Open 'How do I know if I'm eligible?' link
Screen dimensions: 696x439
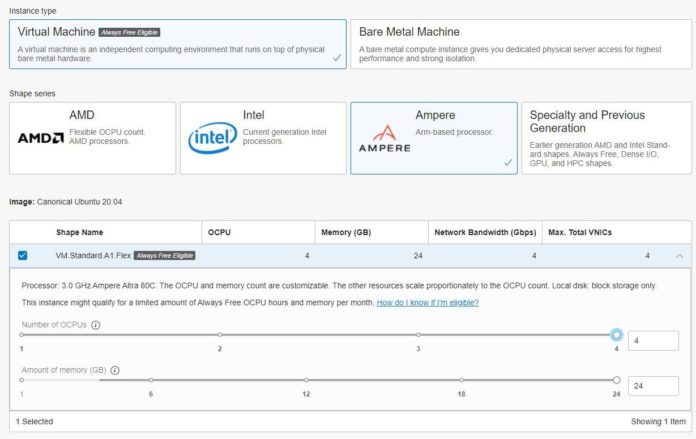(x=427, y=302)
